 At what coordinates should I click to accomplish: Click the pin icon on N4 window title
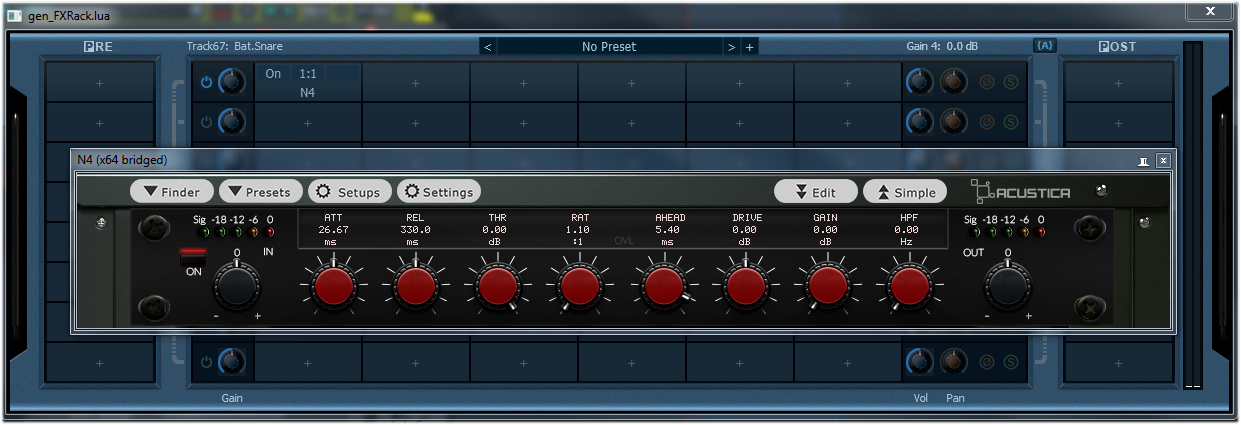pyautogui.click(x=1144, y=160)
